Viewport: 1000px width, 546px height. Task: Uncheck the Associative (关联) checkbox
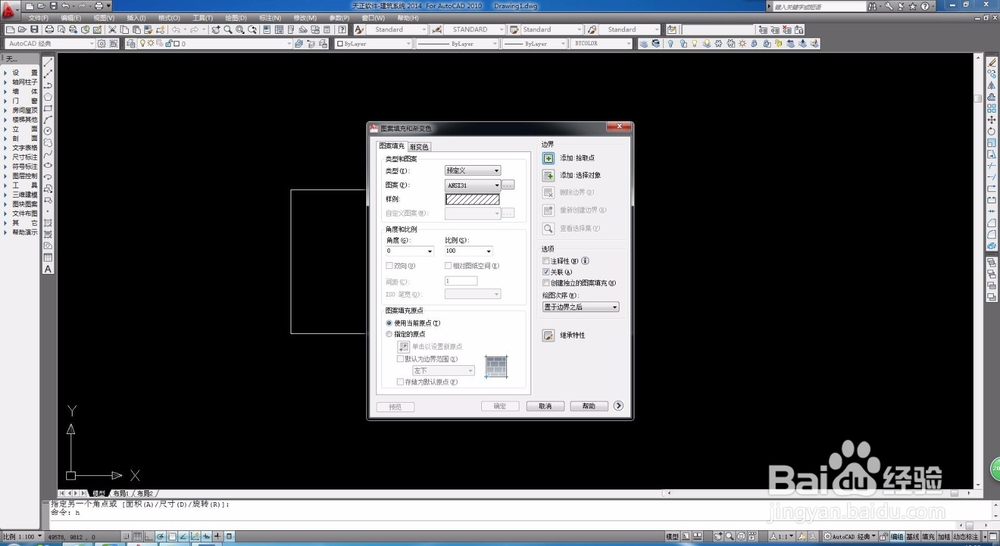[x=546, y=272]
